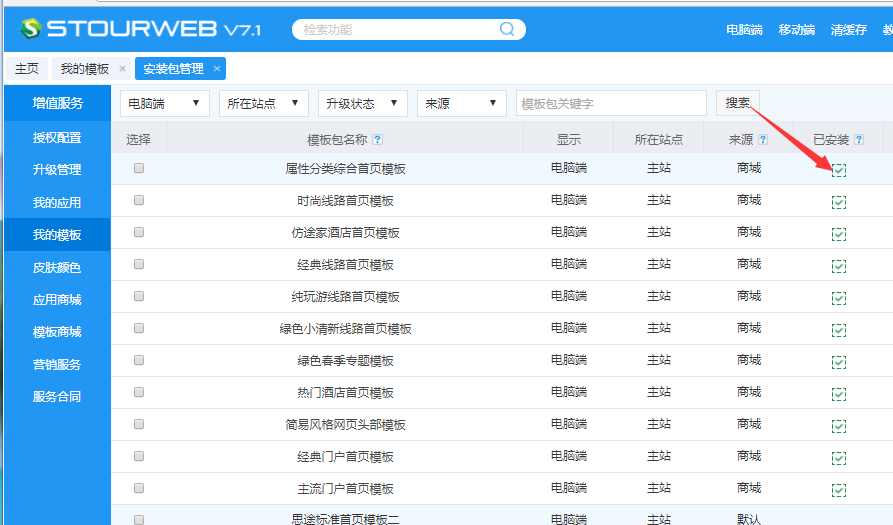
Task: Click help icon next to 来源 column header
Action: point(763,140)
